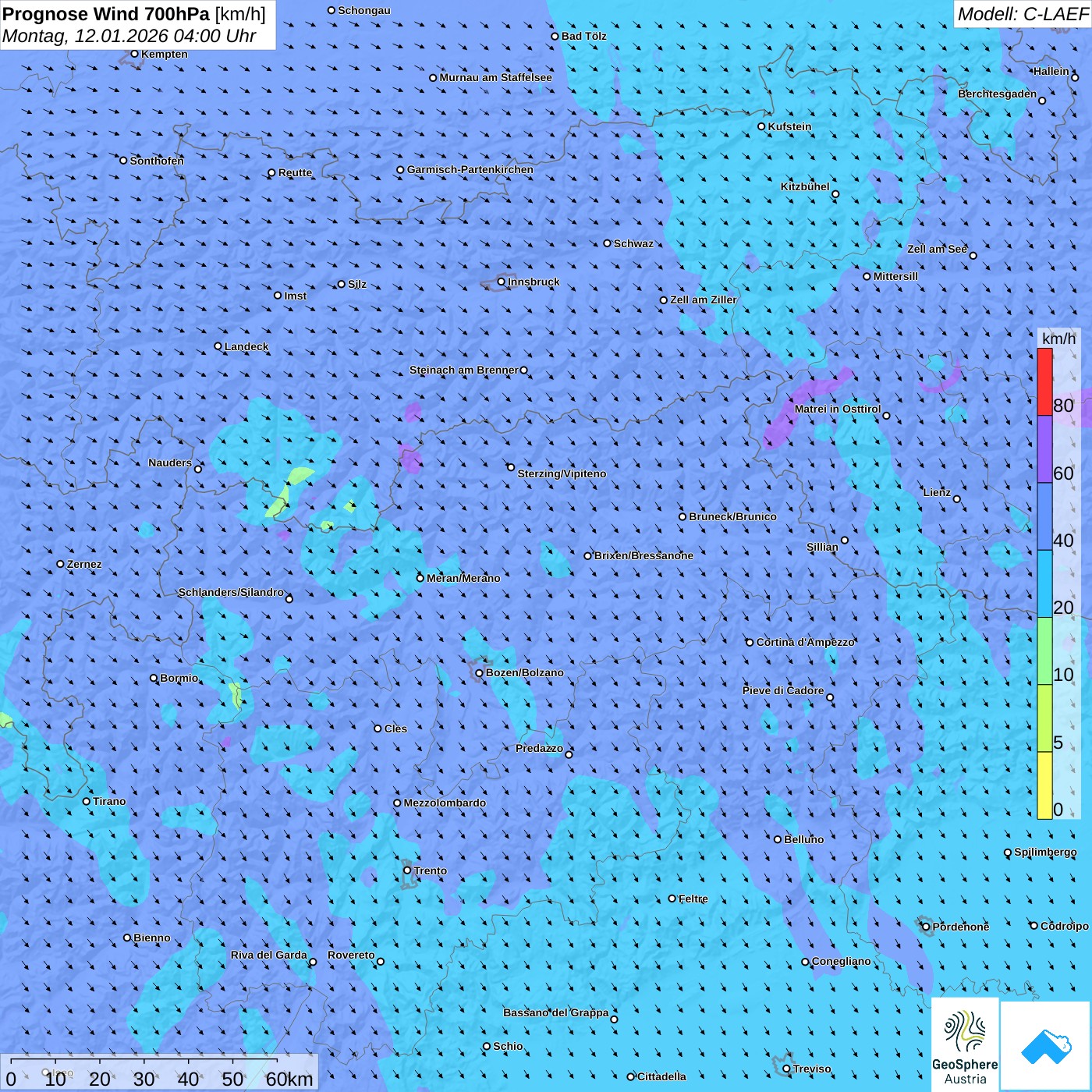1092x1092 pixels.
Task: Click the Pieve di Cadore label
Action: click(783, 690)
